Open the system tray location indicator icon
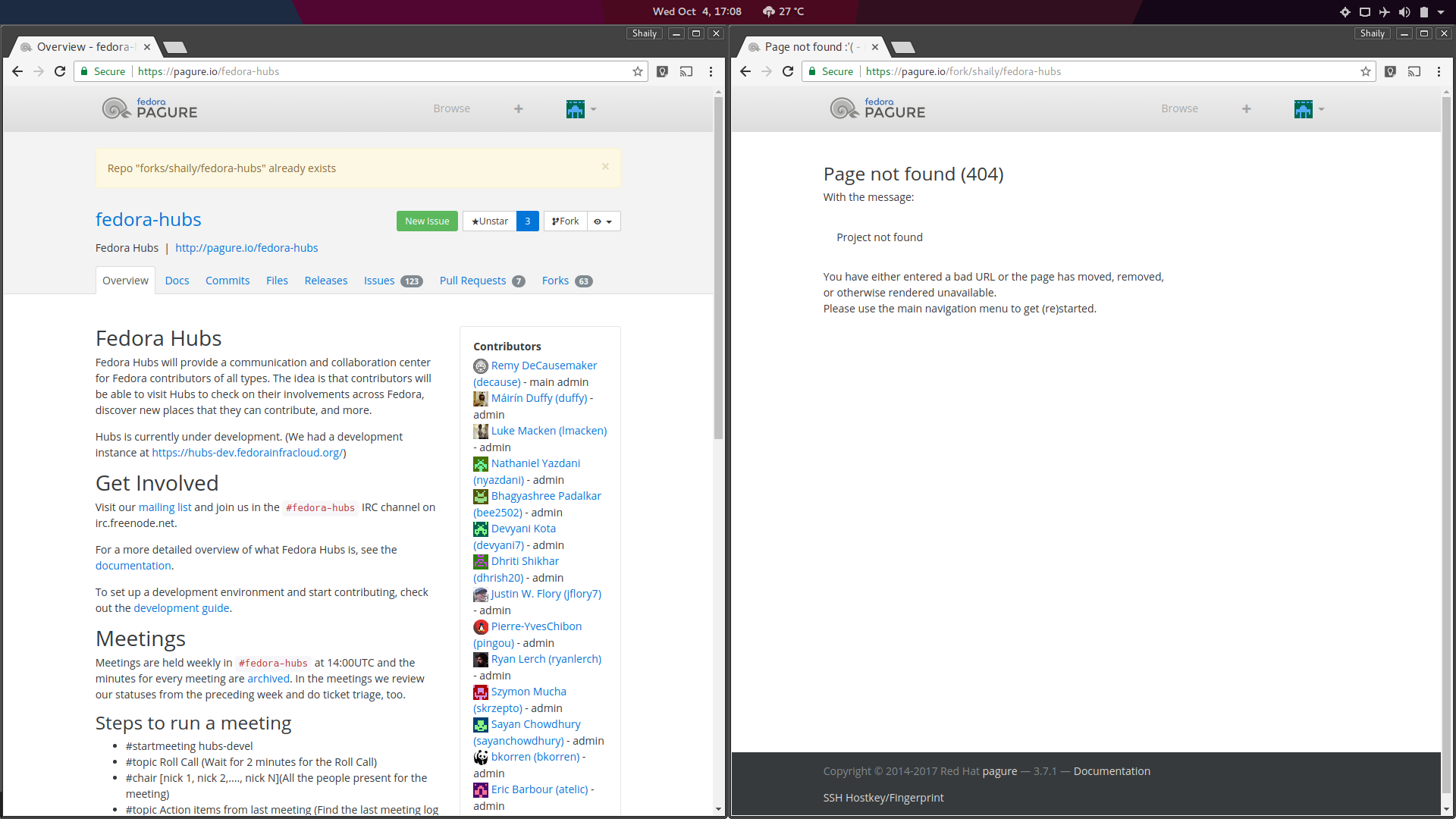 (1345, 11)
